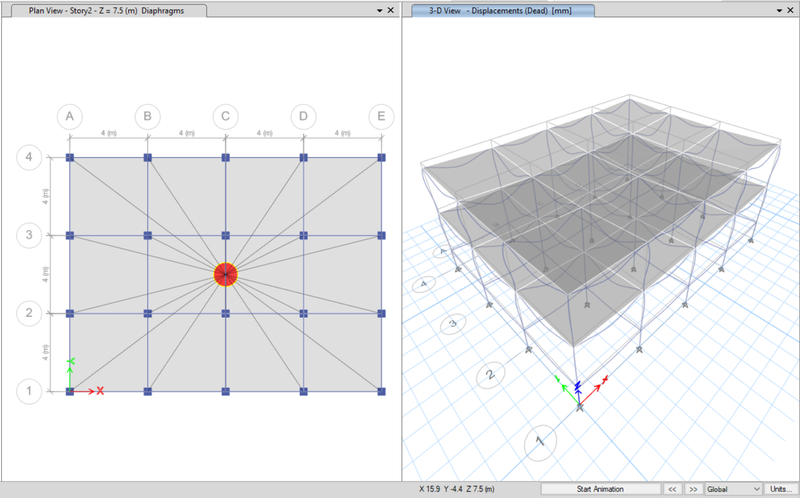Select column joint at grid D-1
The image size is (800, 498).
click(304, 391)
